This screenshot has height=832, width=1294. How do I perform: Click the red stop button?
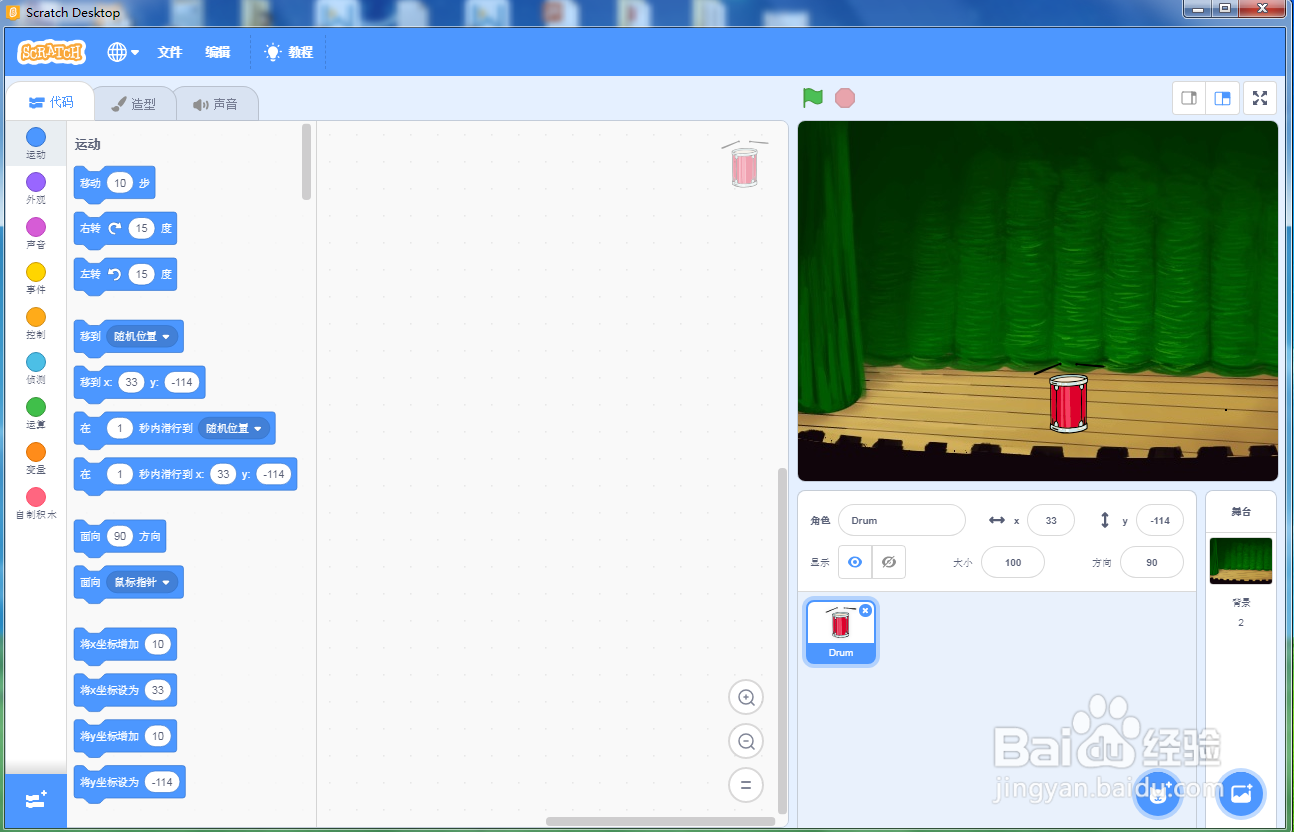pos(845,98)
